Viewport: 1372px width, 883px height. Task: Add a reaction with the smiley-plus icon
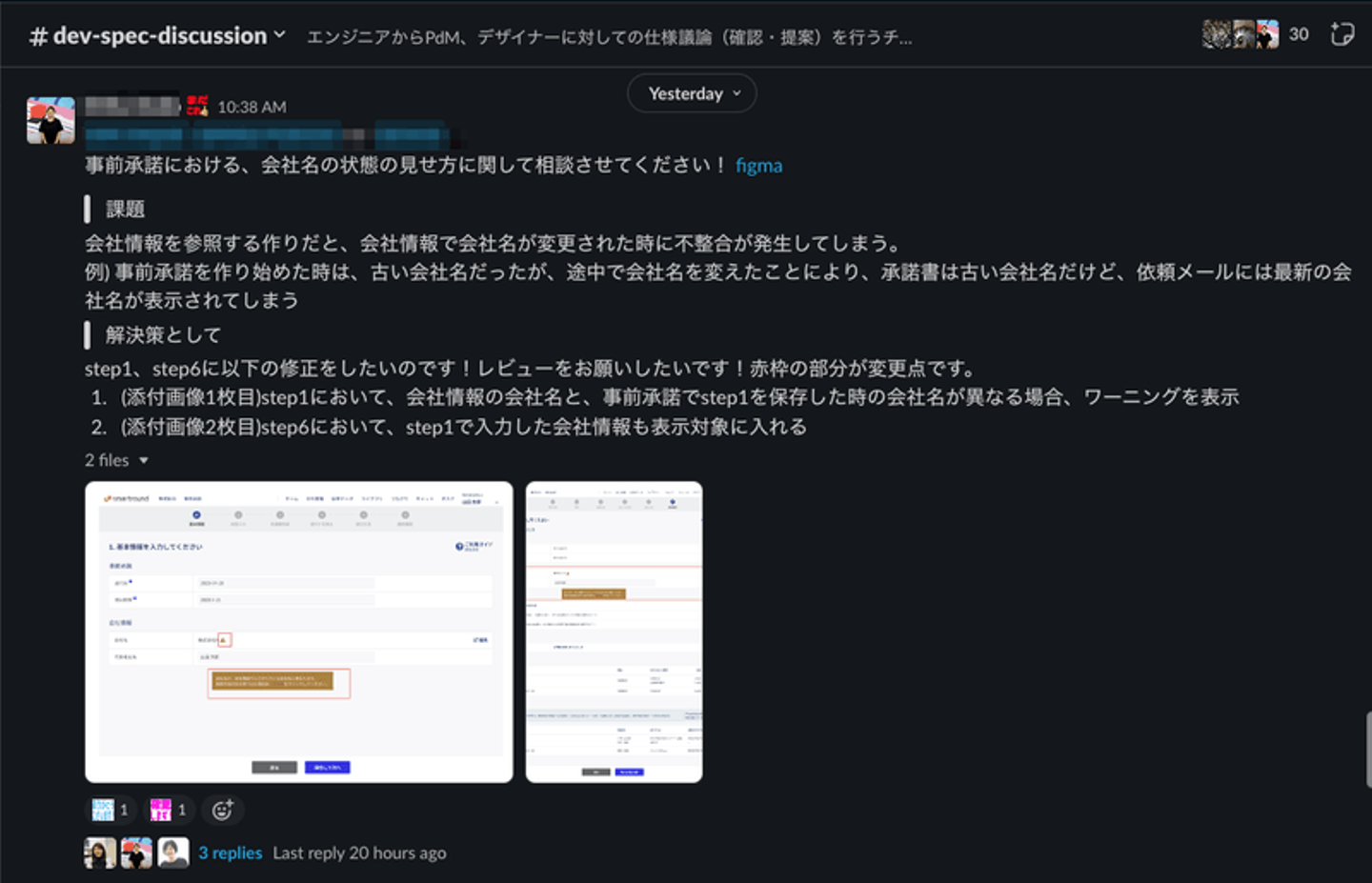pyautogui.click(x=222, y=810)
